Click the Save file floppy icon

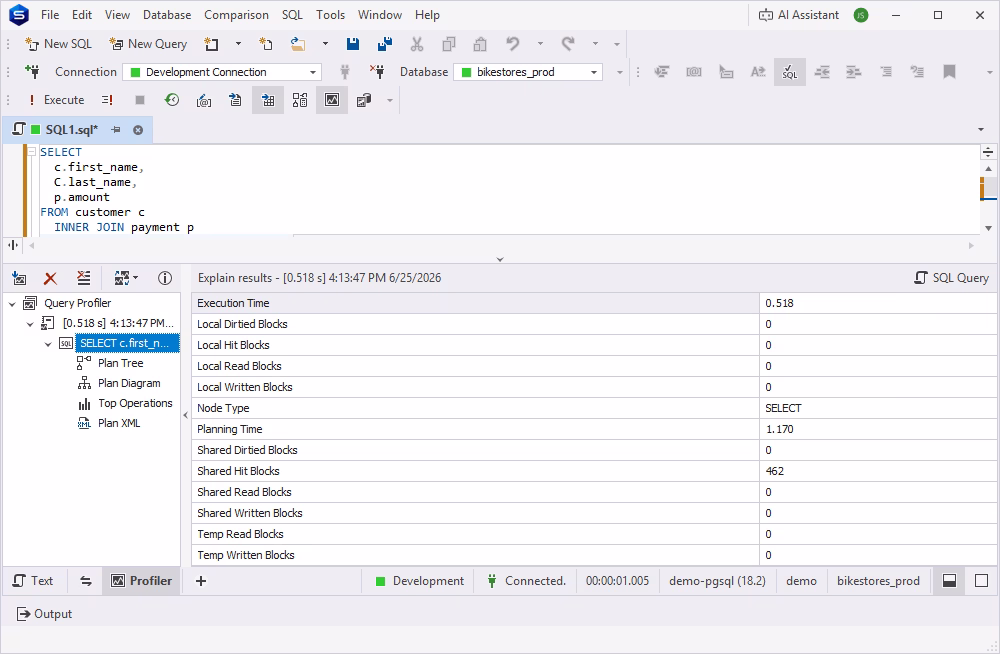coord(353,44)
